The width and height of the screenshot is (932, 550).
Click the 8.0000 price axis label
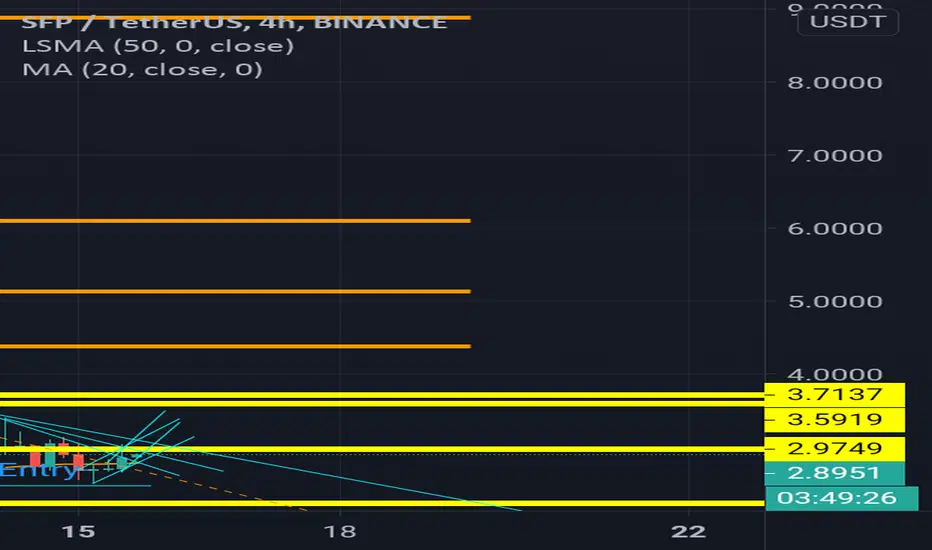coord(835,83)
